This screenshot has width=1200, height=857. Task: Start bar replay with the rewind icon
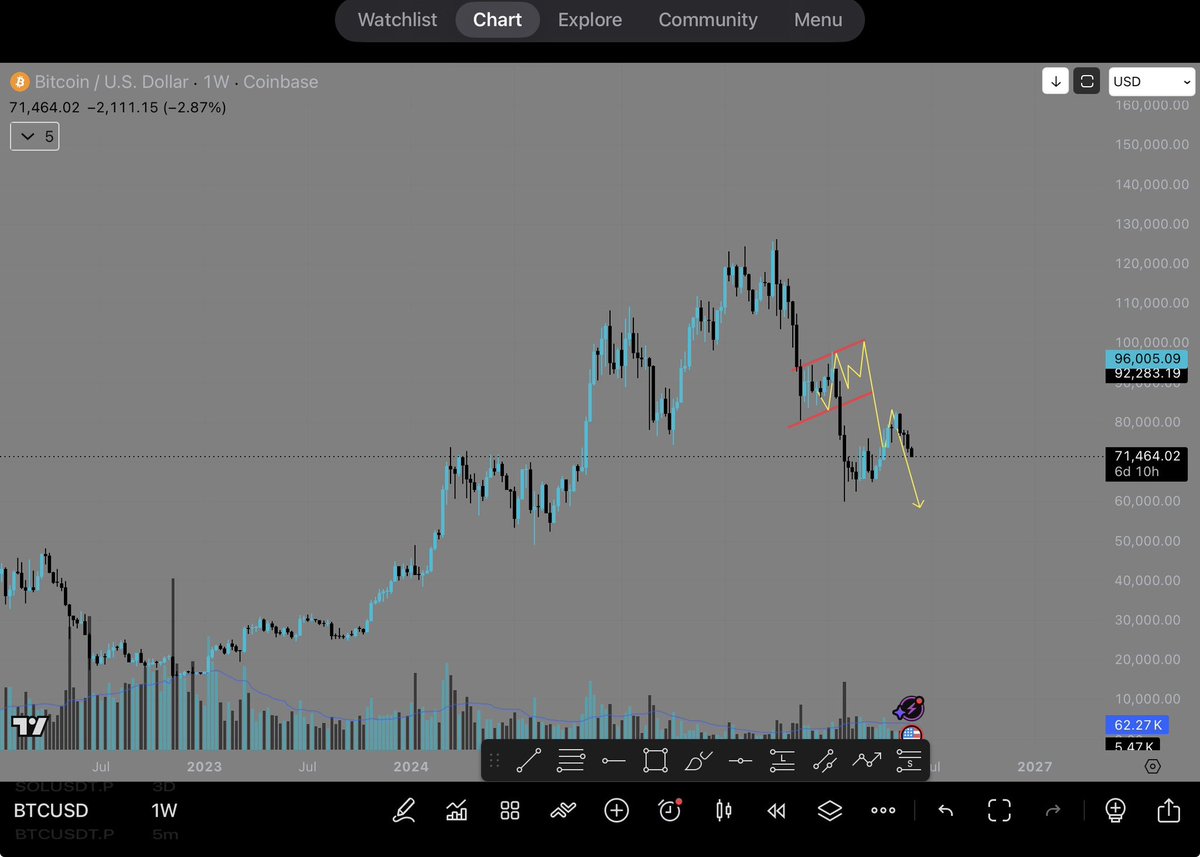pos(776,810)
